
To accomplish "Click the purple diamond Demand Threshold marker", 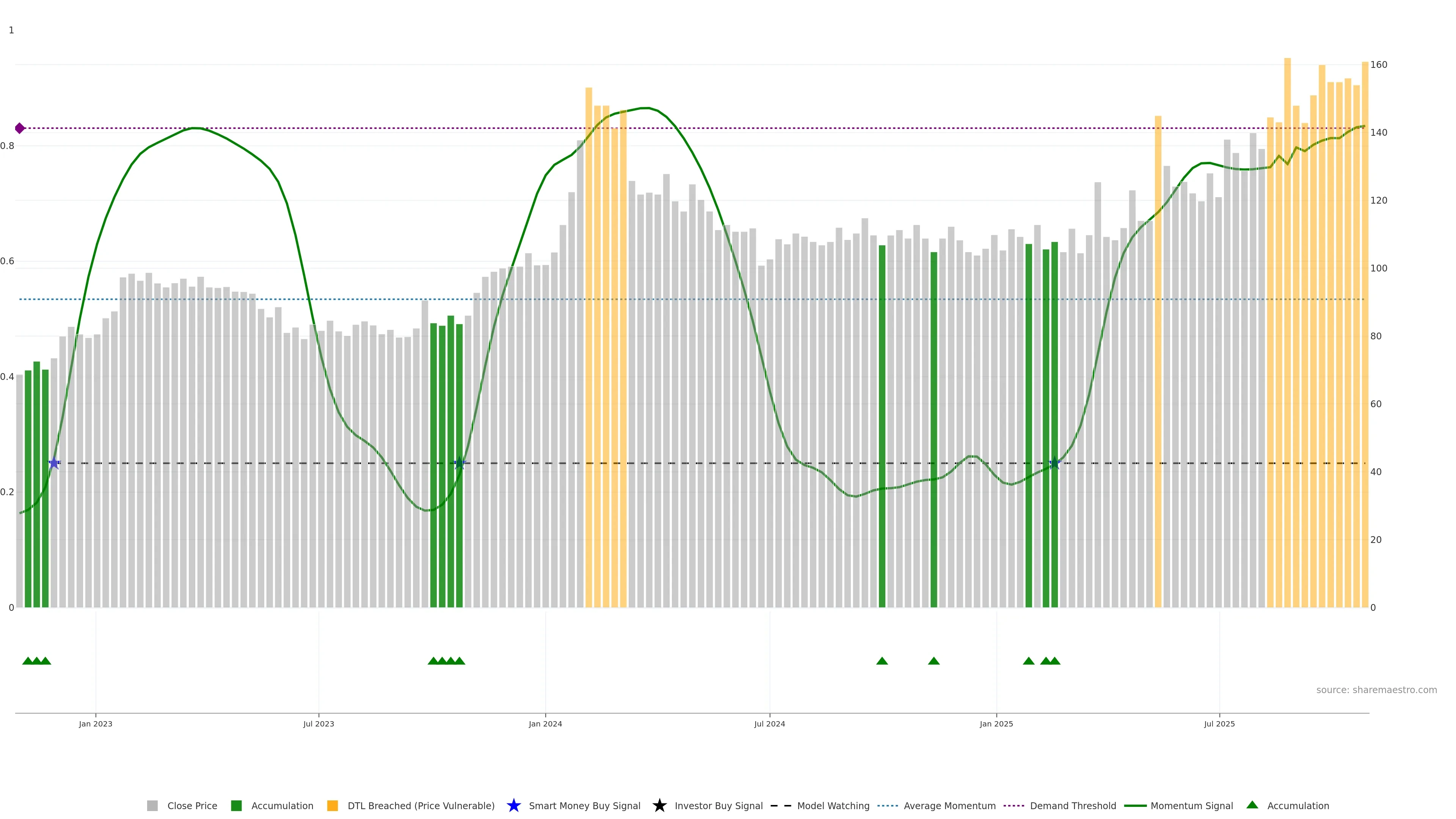I will (20, 128).
